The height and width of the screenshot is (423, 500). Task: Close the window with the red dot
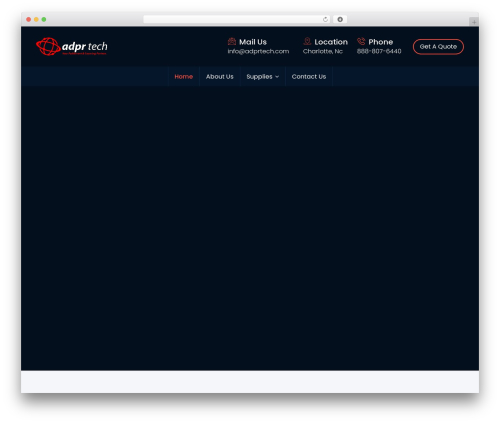coord(29,19)
